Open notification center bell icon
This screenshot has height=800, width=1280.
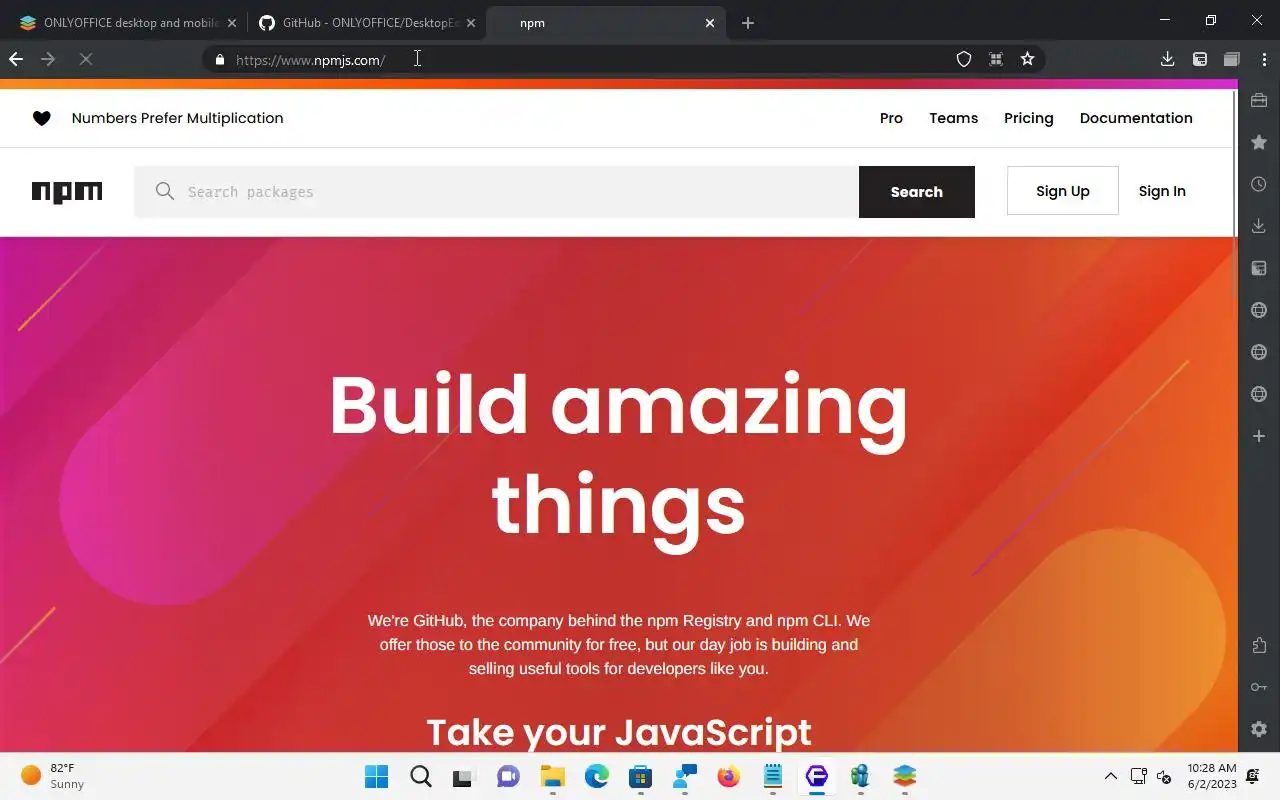pyautogui.click(x=1254, y=776)
